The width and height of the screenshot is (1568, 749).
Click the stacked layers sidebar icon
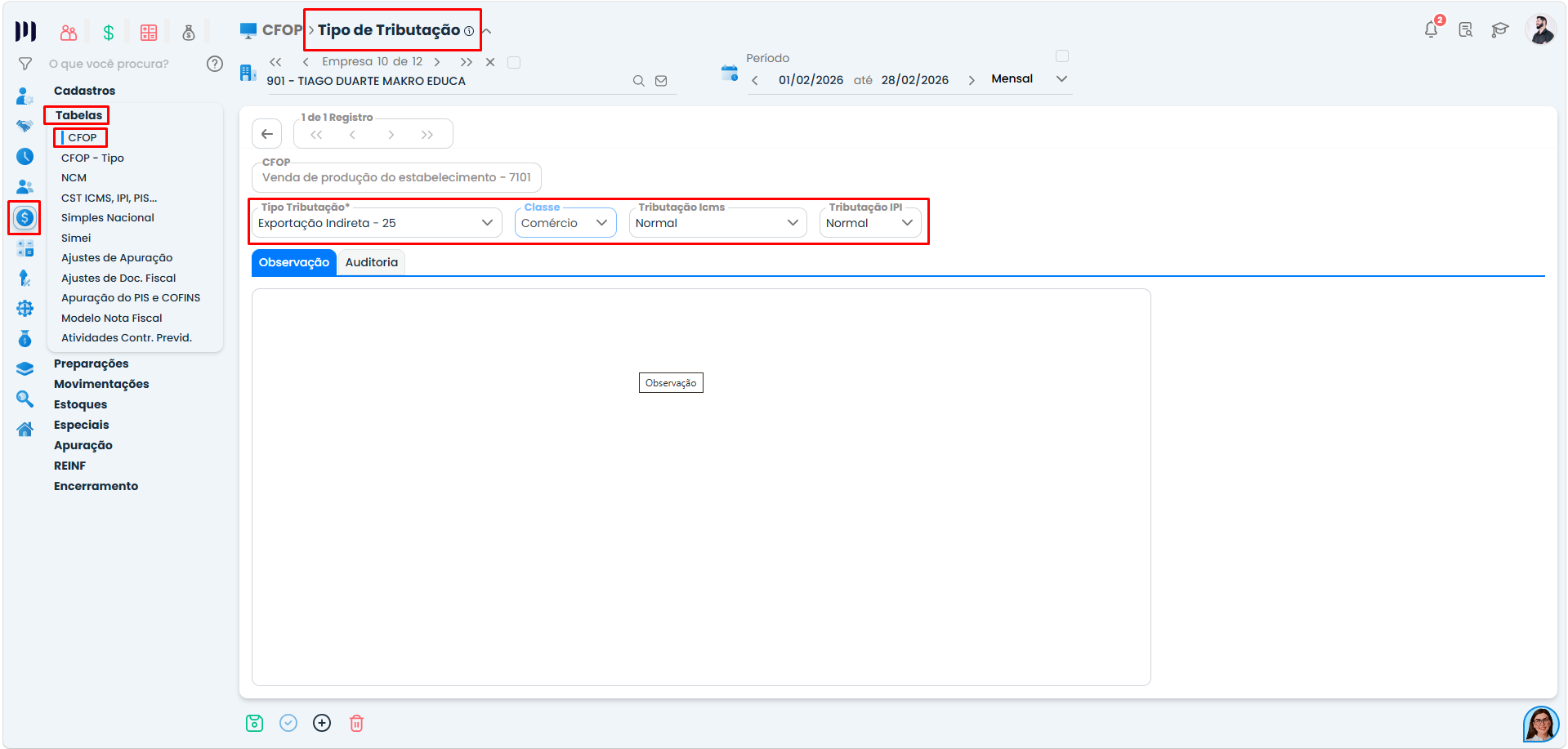[25, 369]
